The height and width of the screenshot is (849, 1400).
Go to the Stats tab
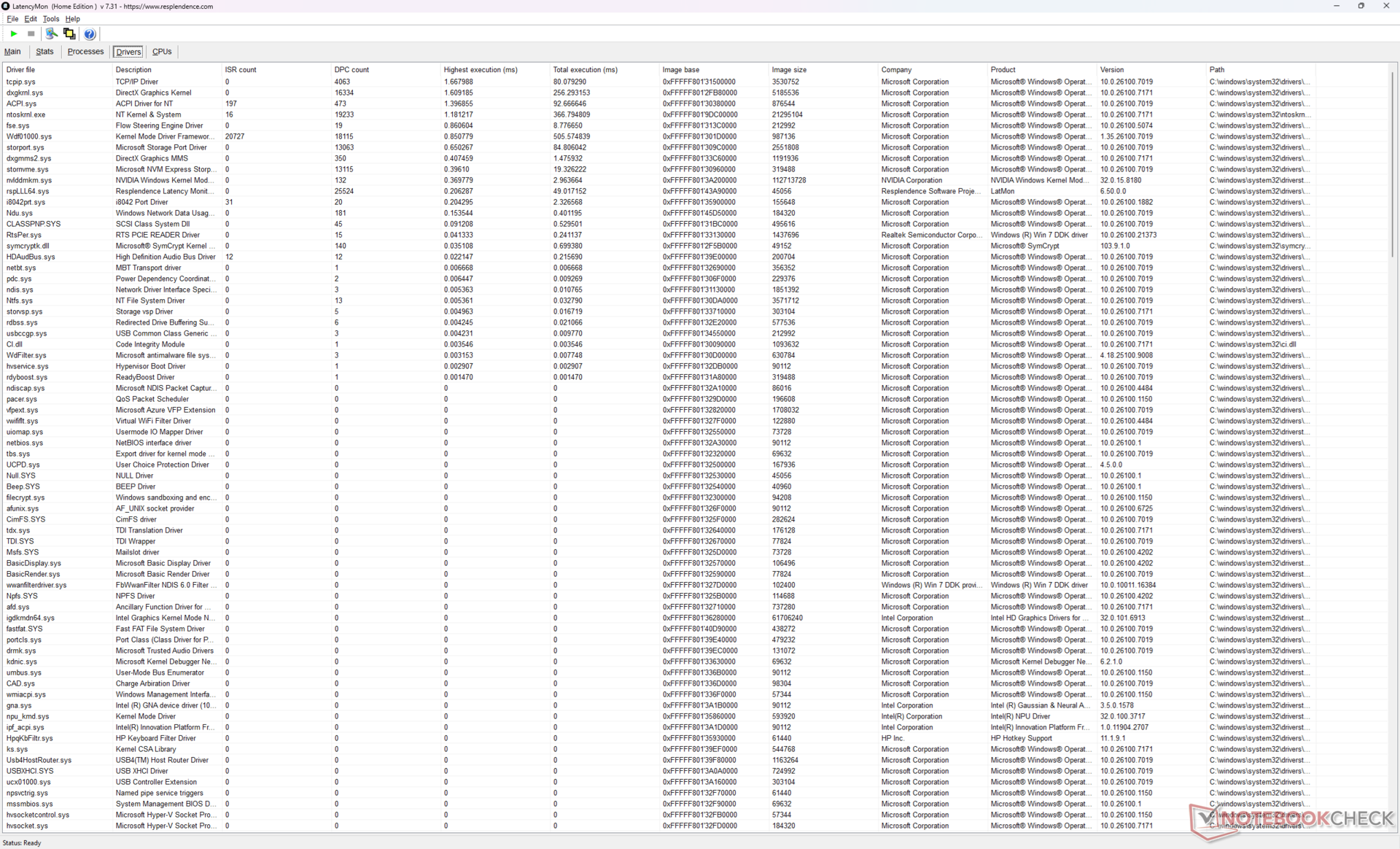[44, 52]
